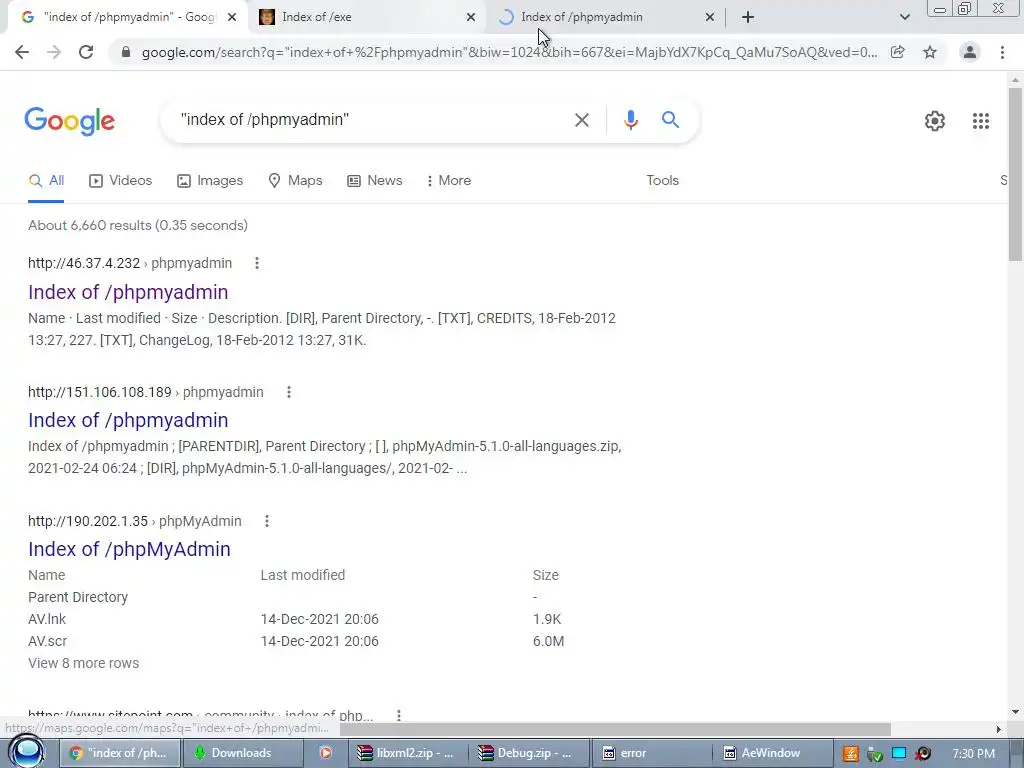Open options menu for 46.37.4.232 result
The image size is (1024, 768).
[257, 263]
